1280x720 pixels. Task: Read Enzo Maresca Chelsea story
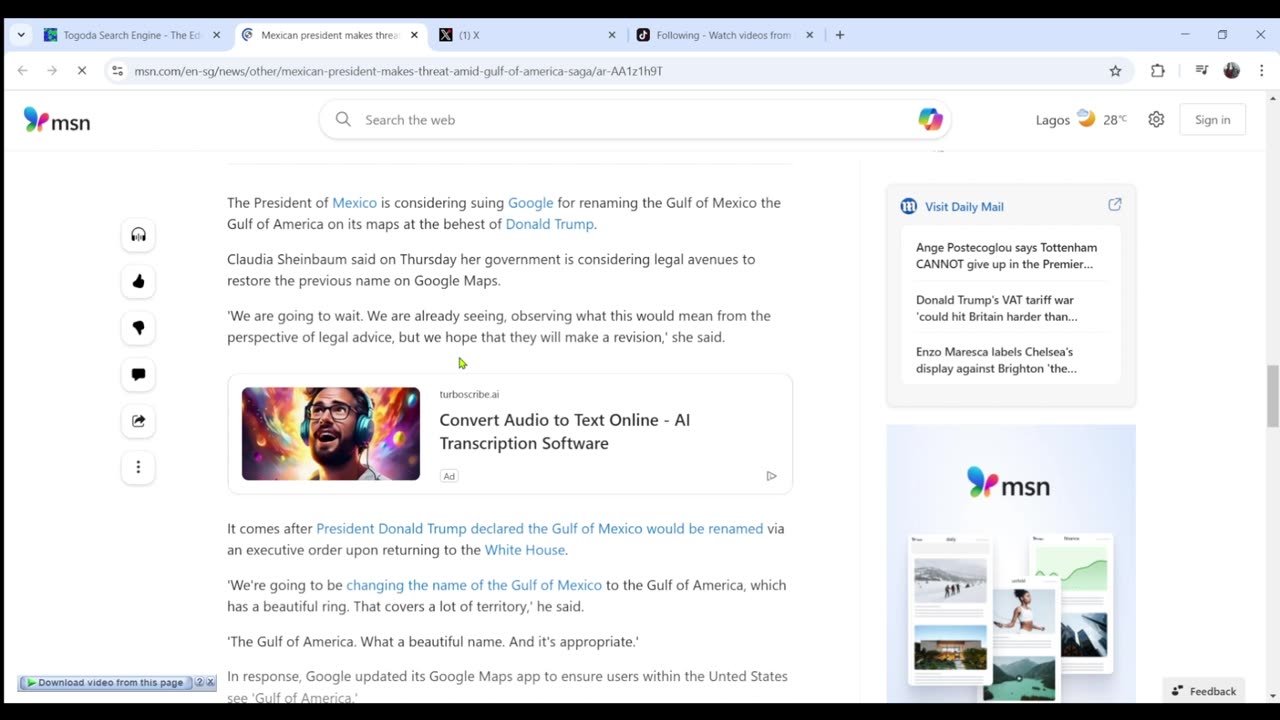click(x=996, y=360)
